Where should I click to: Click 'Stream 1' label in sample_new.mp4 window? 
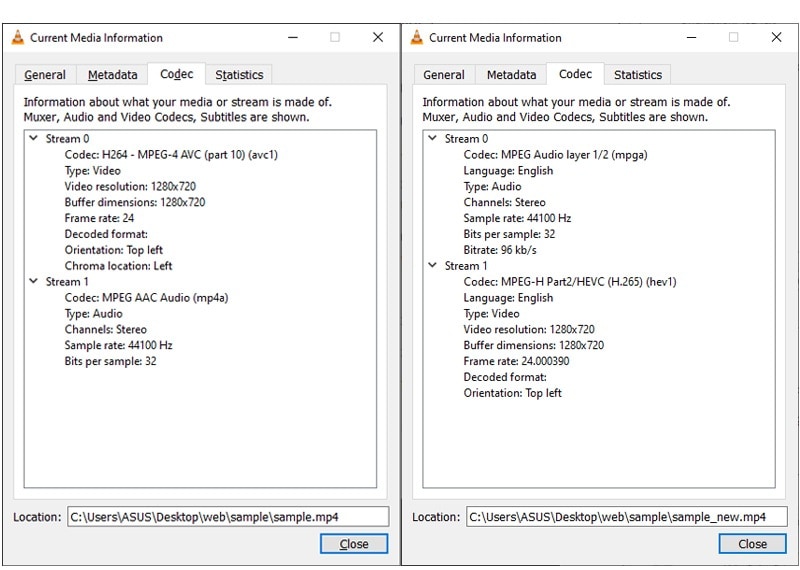tap(466, 265)
